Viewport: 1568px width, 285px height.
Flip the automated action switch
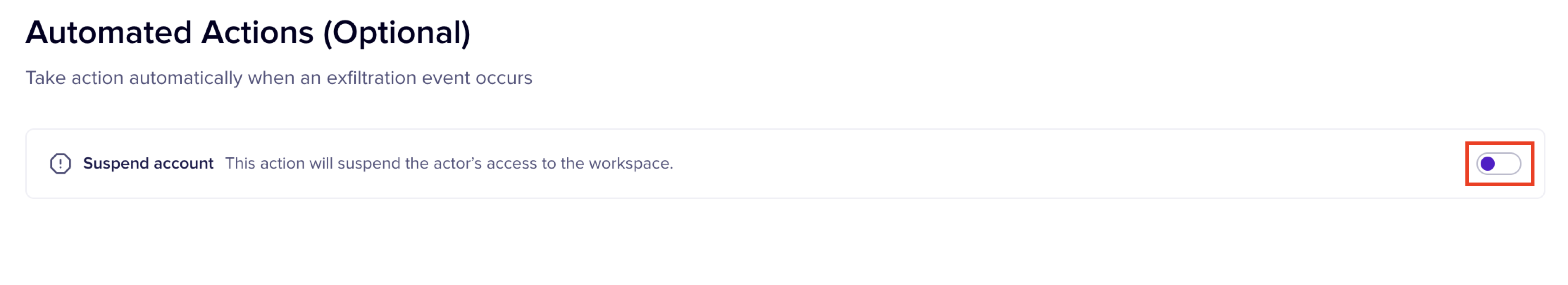click(1498, 164)
